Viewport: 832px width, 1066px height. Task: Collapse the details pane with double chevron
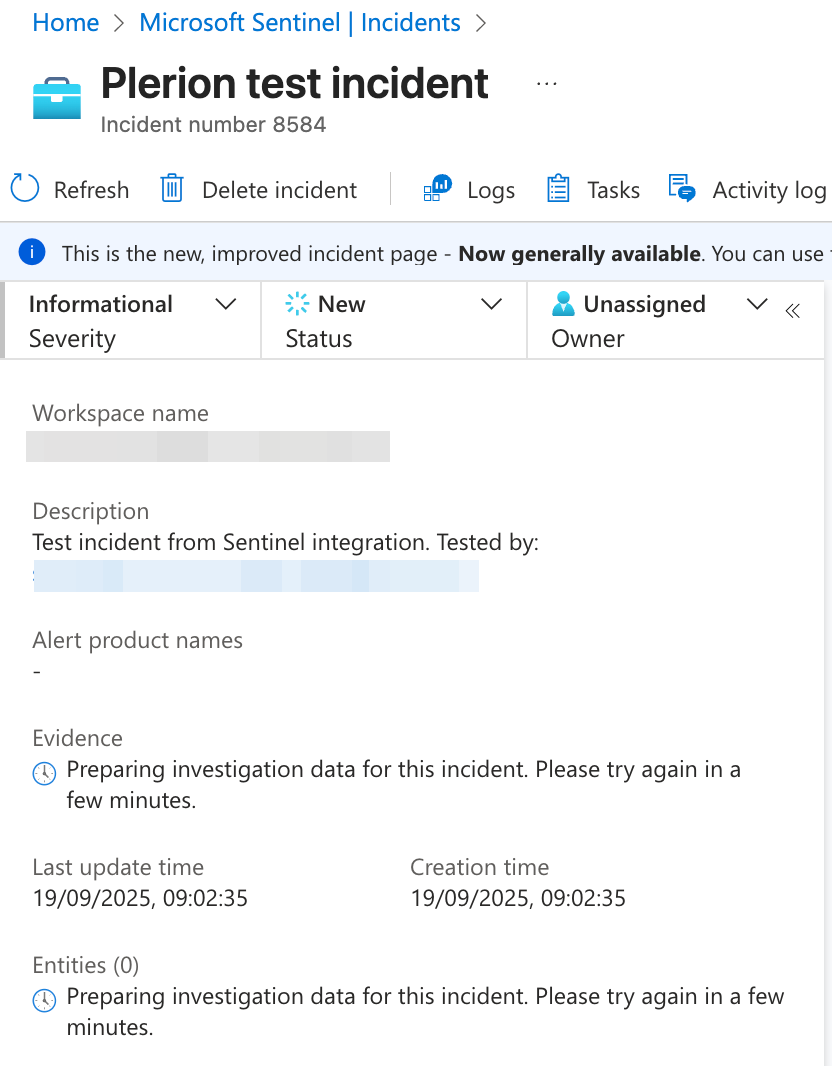tap(793, 311)
